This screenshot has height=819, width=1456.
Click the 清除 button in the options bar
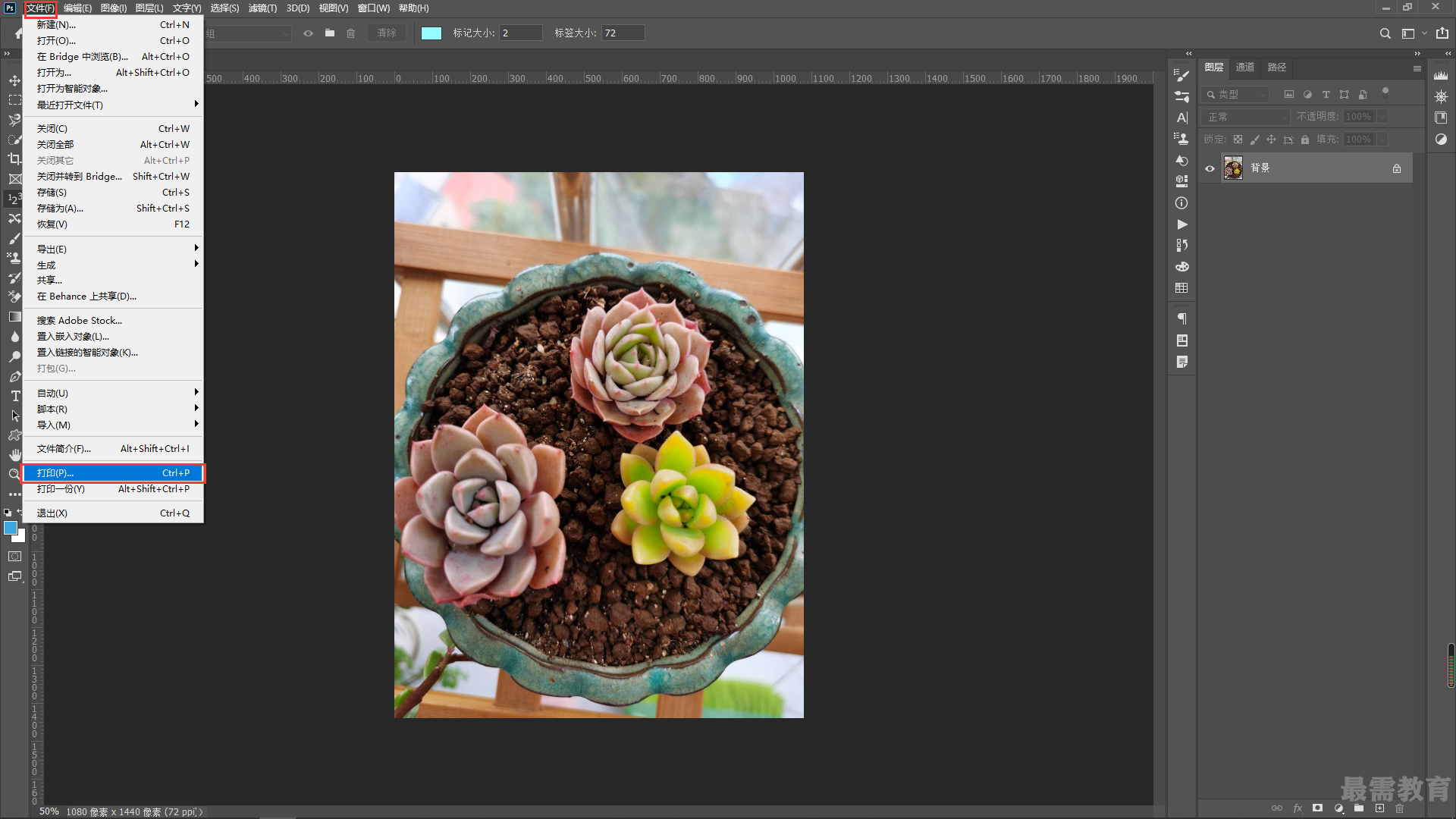tap(387, 33)
